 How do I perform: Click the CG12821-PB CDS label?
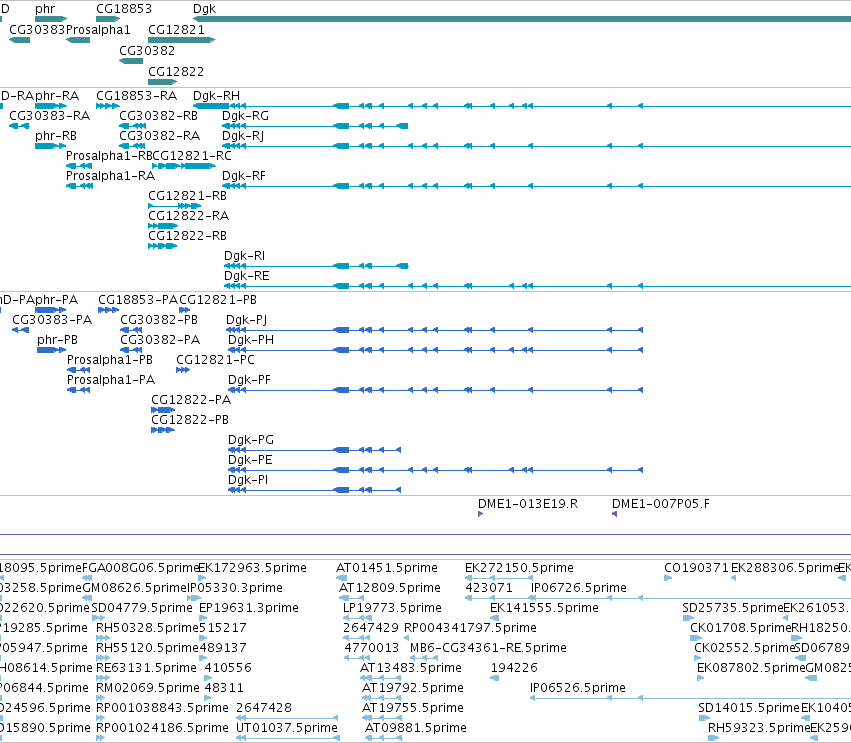coord(218,300)
